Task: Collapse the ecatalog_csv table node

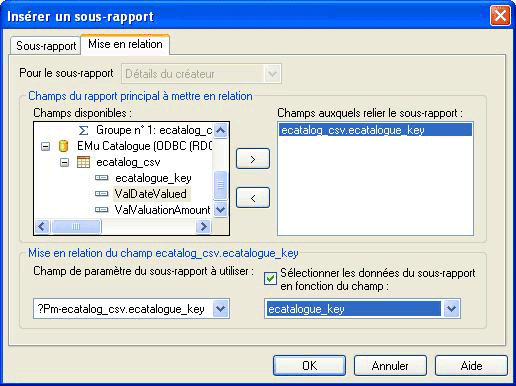Action: [x=64, y=162]
